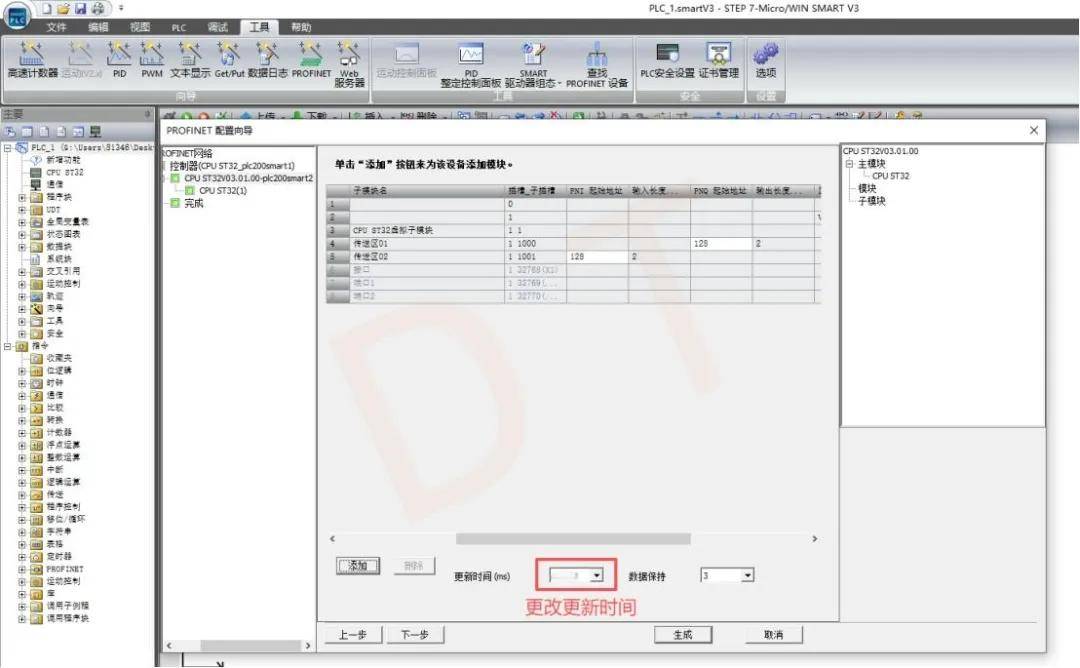The height and width of the screenshot is (668, 1080).
Task: Select the 传送区02 row name
Action: click(371, 257)
